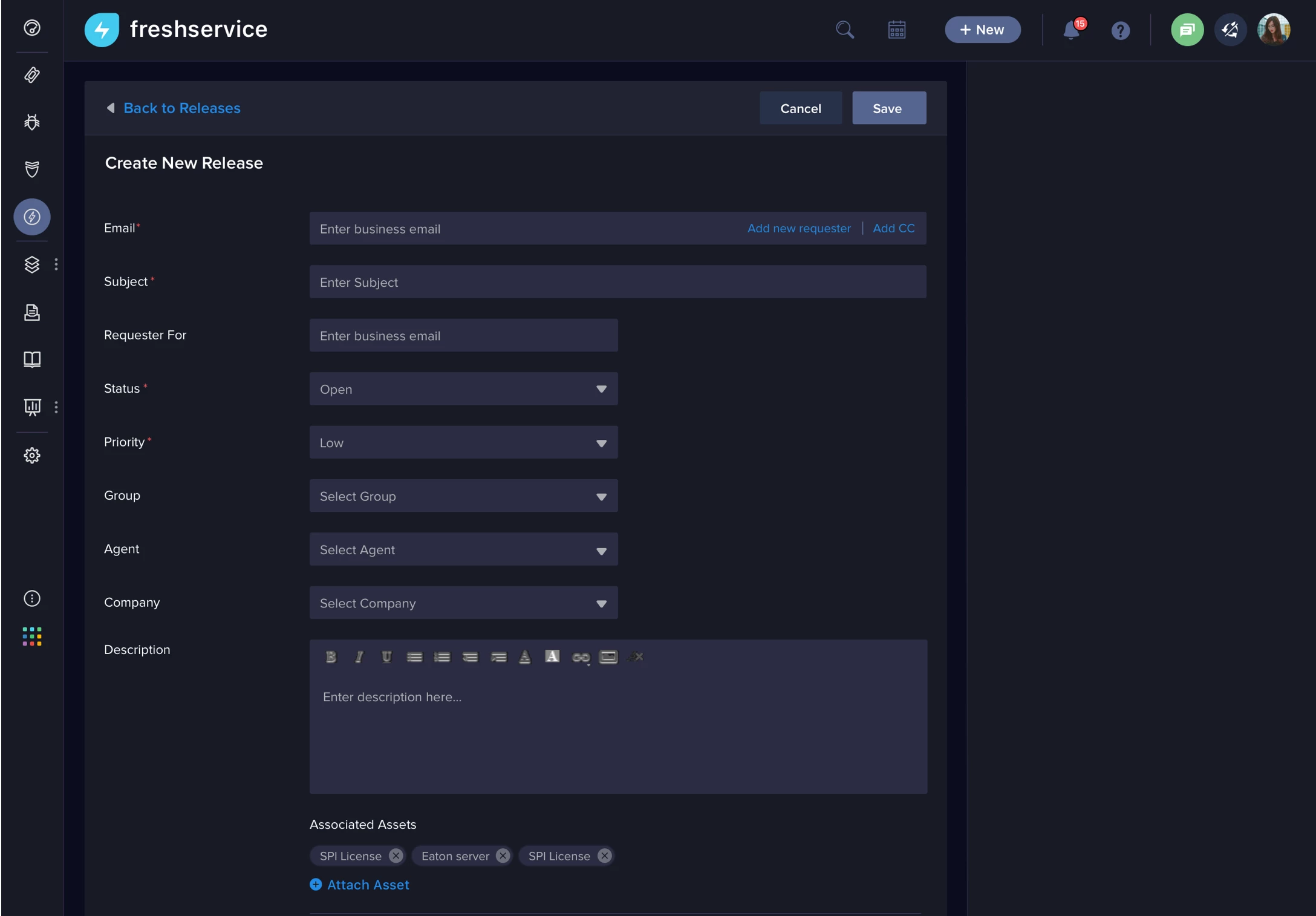The width and height of the screenshot is (1316, 916).
Task: Save the new release
Action: (889, 108)
